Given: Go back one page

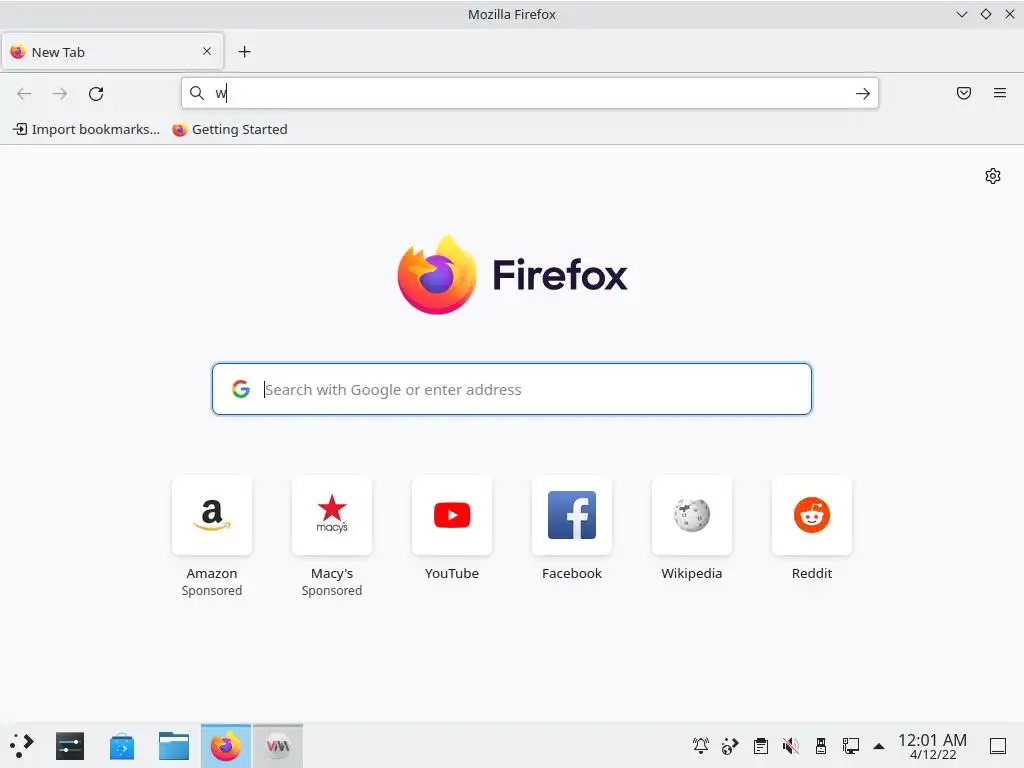Looking at the screenshot, I should pos(24,93).
